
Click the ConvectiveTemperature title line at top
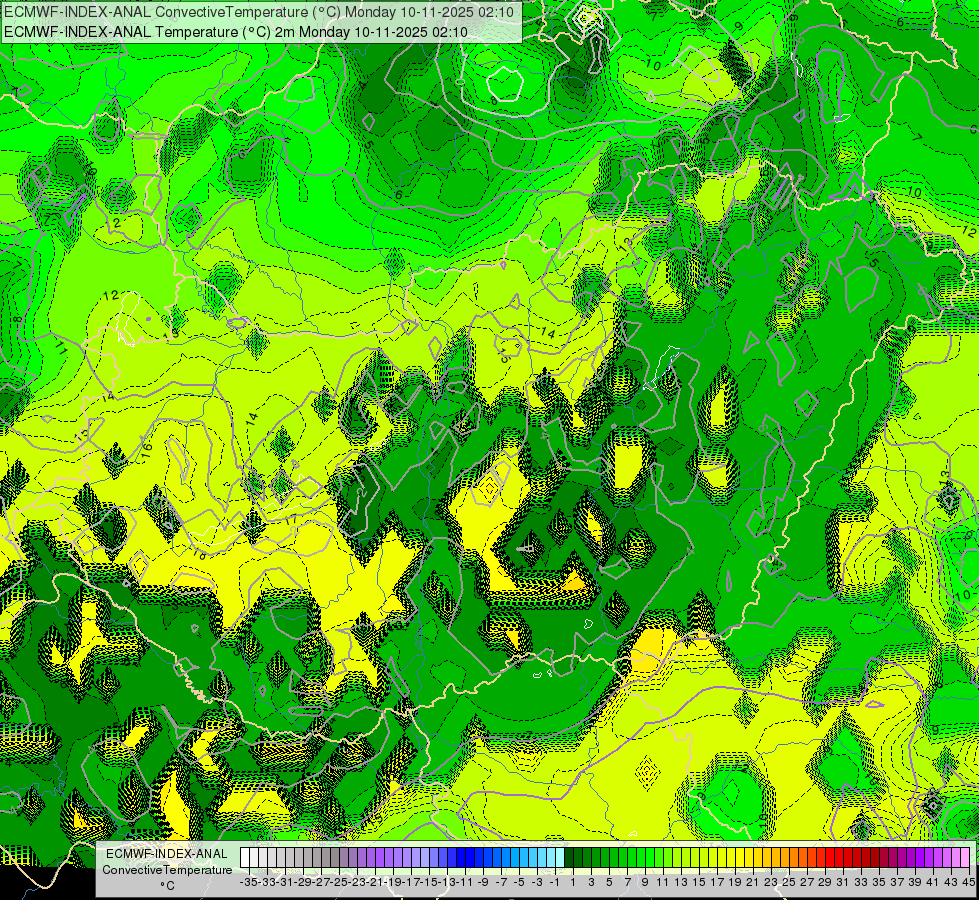(258, 12)
